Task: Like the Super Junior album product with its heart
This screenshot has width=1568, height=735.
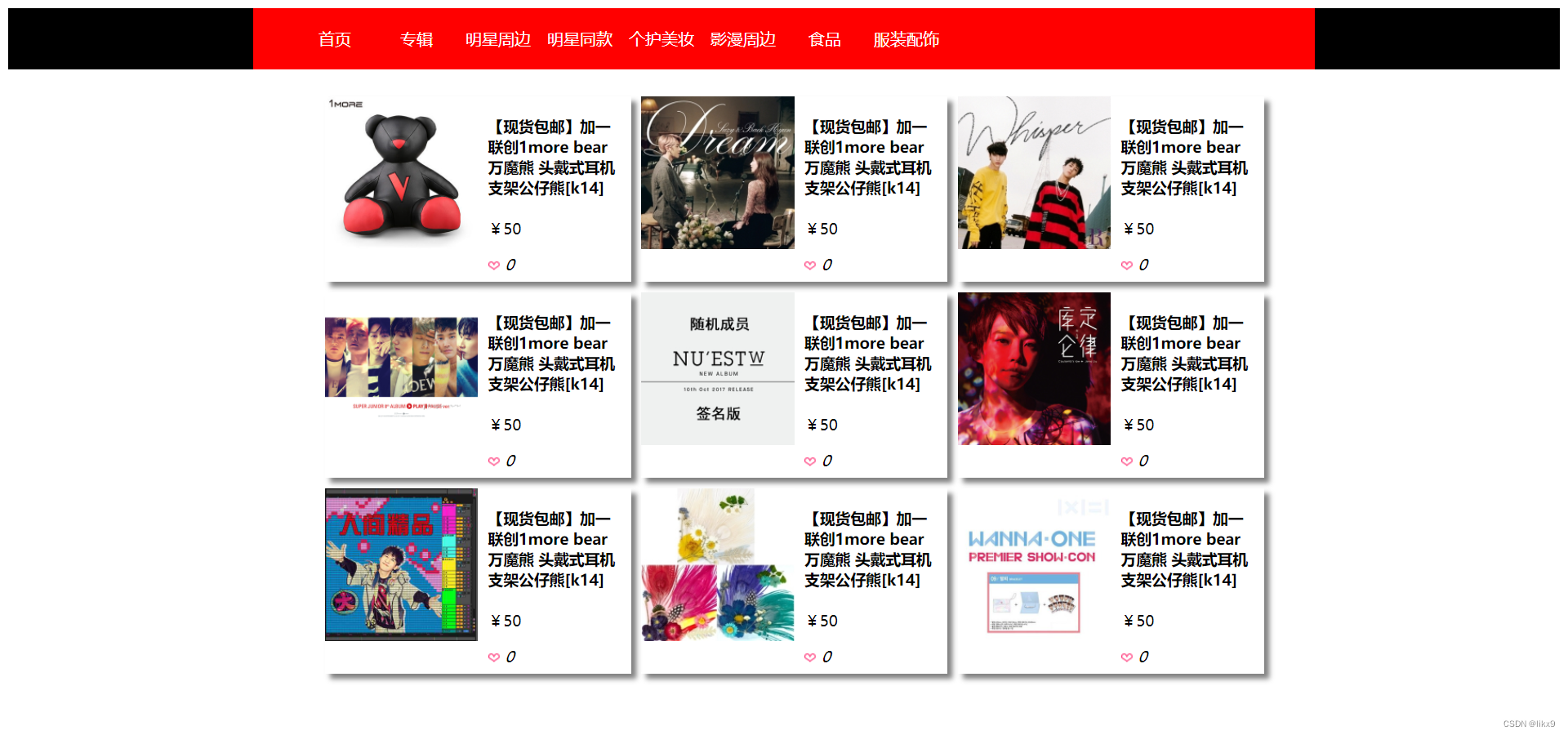Action: 493,461
